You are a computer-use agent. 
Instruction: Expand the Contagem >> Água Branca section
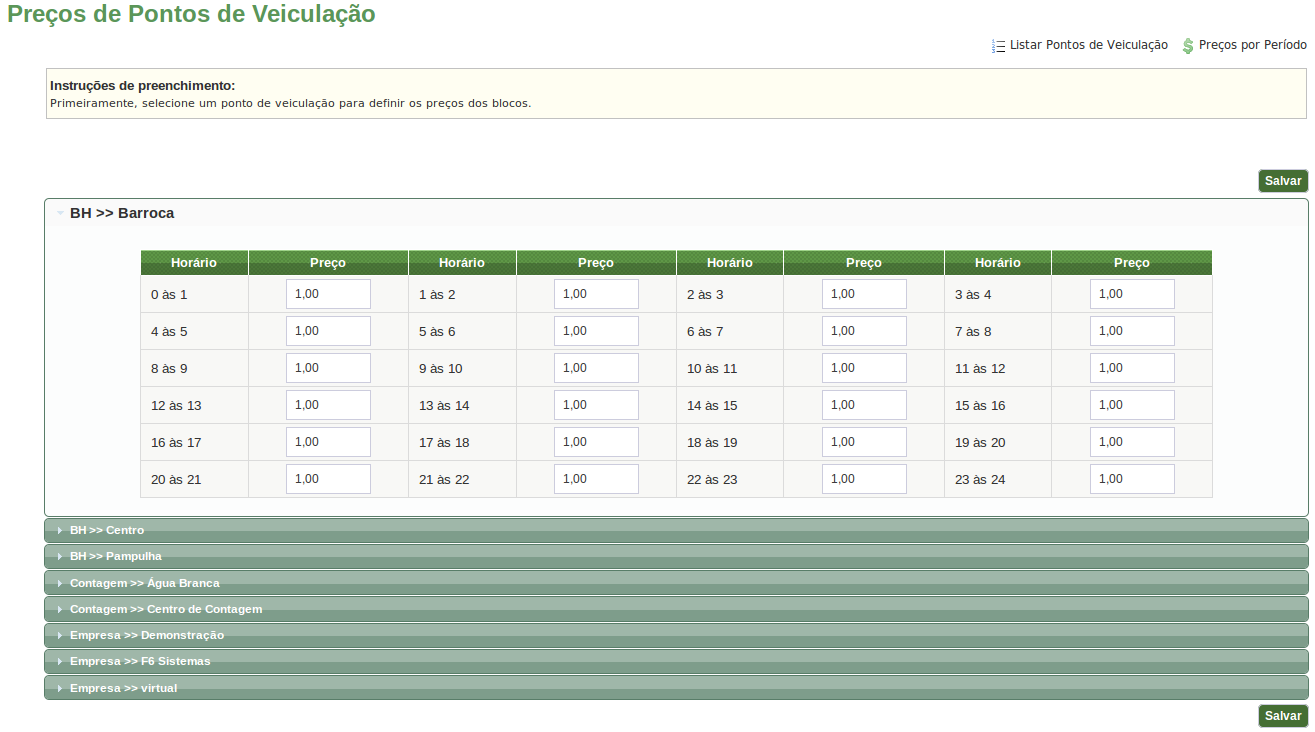(x=676, y=583)
